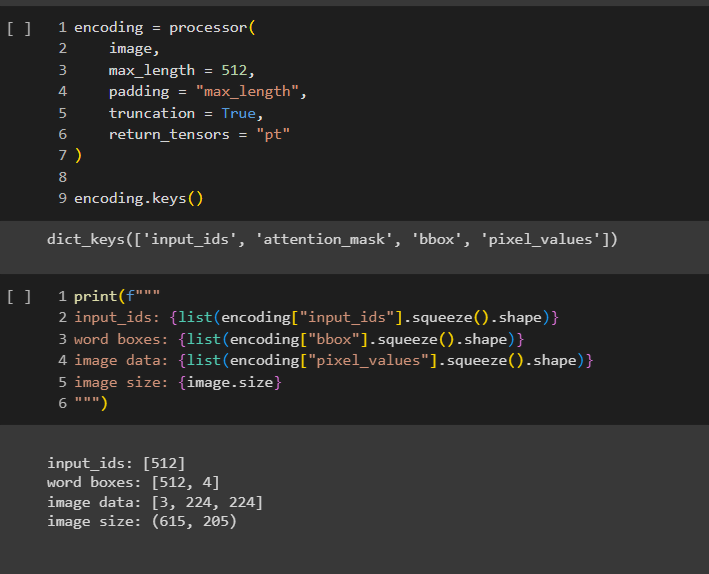Click the image data pixel_values code line
The image size is (709, 574).
click(333, 361)
